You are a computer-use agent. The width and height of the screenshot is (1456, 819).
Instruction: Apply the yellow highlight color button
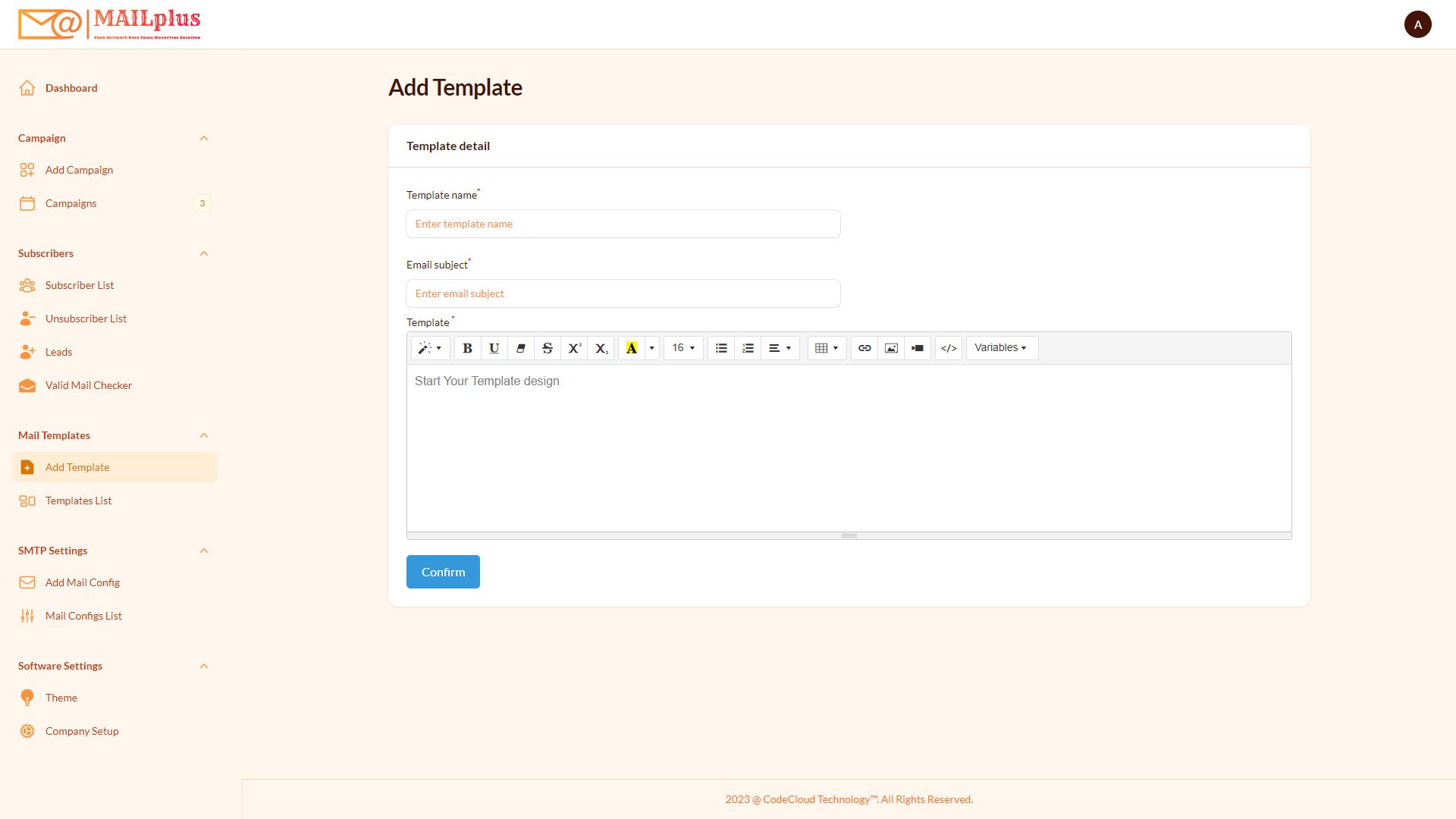click(631, 348)
